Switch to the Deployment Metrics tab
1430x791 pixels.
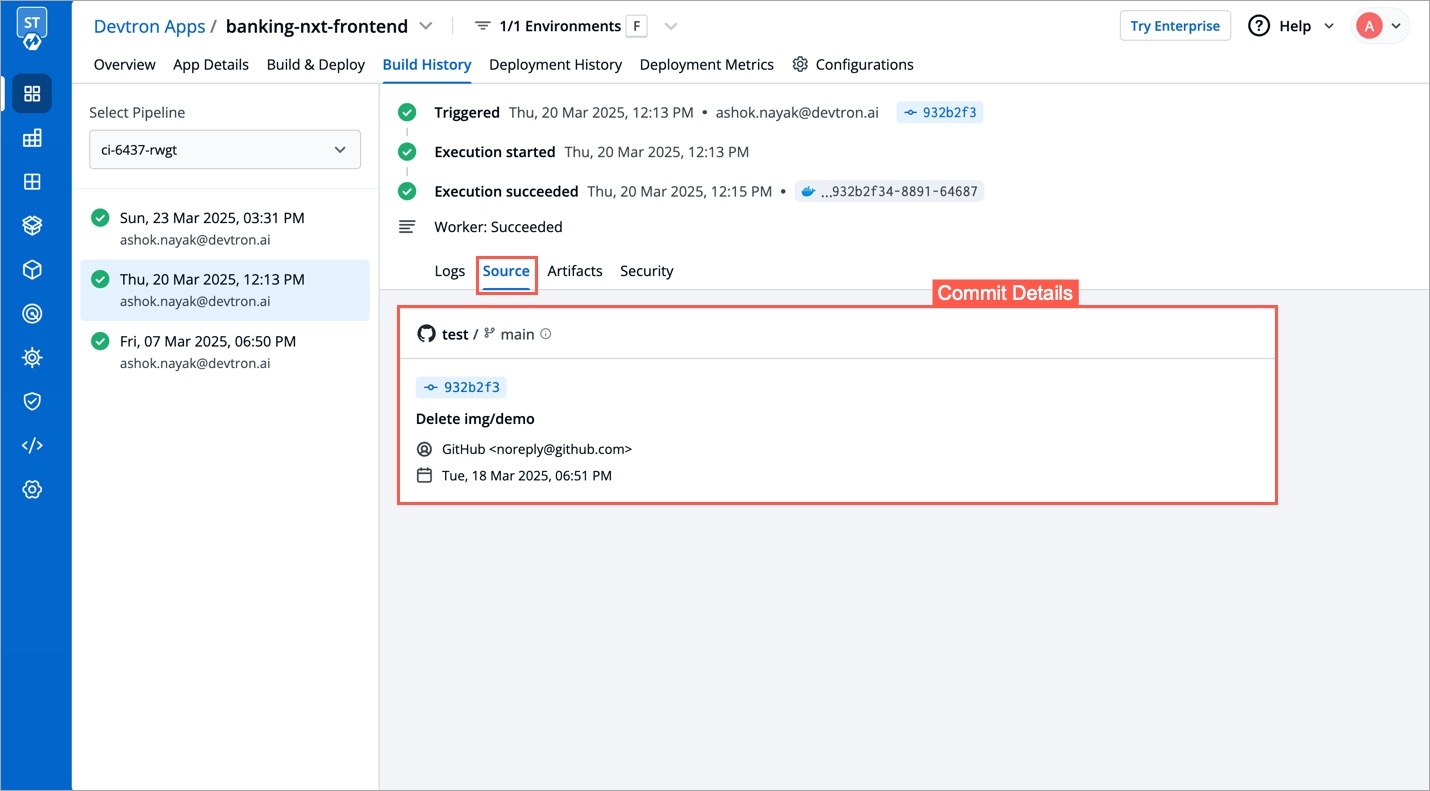click(707, 64)
